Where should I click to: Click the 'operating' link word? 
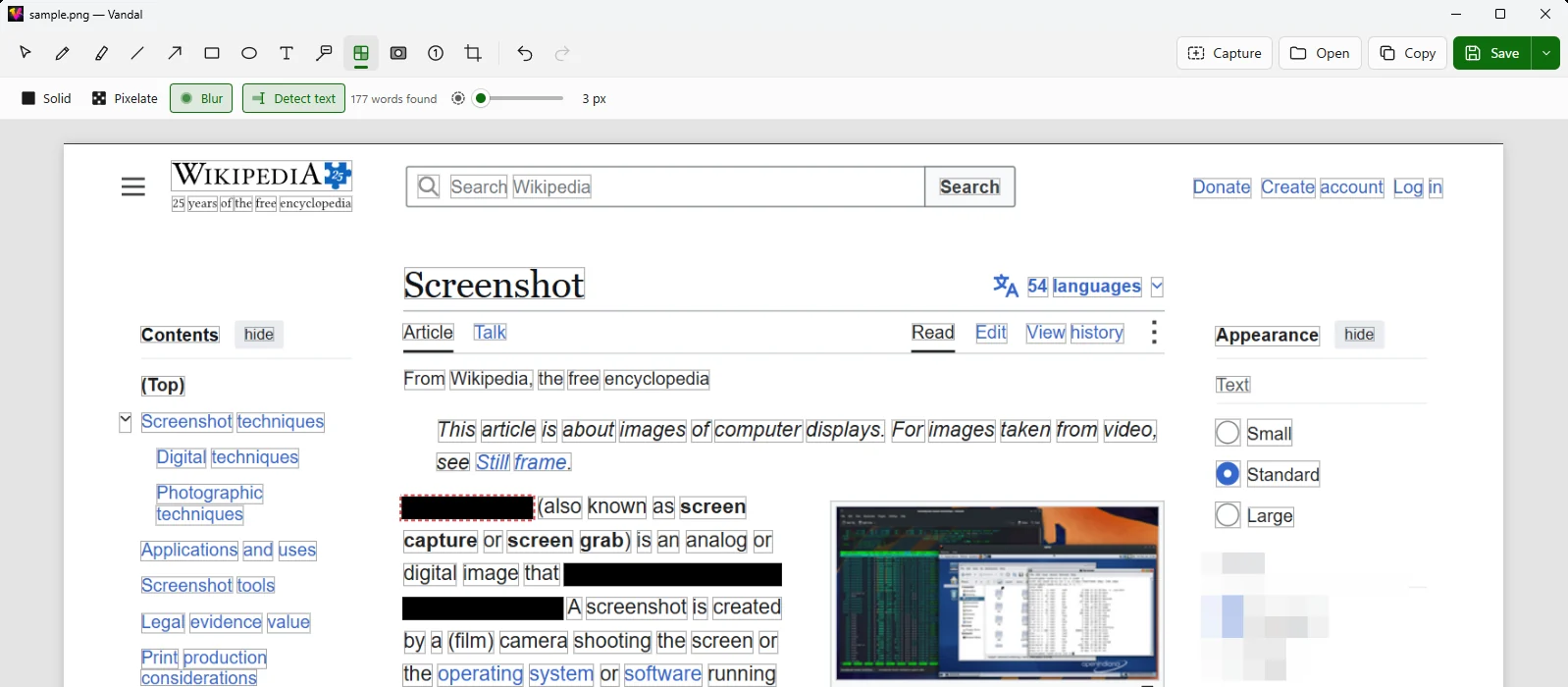point(480,674)
